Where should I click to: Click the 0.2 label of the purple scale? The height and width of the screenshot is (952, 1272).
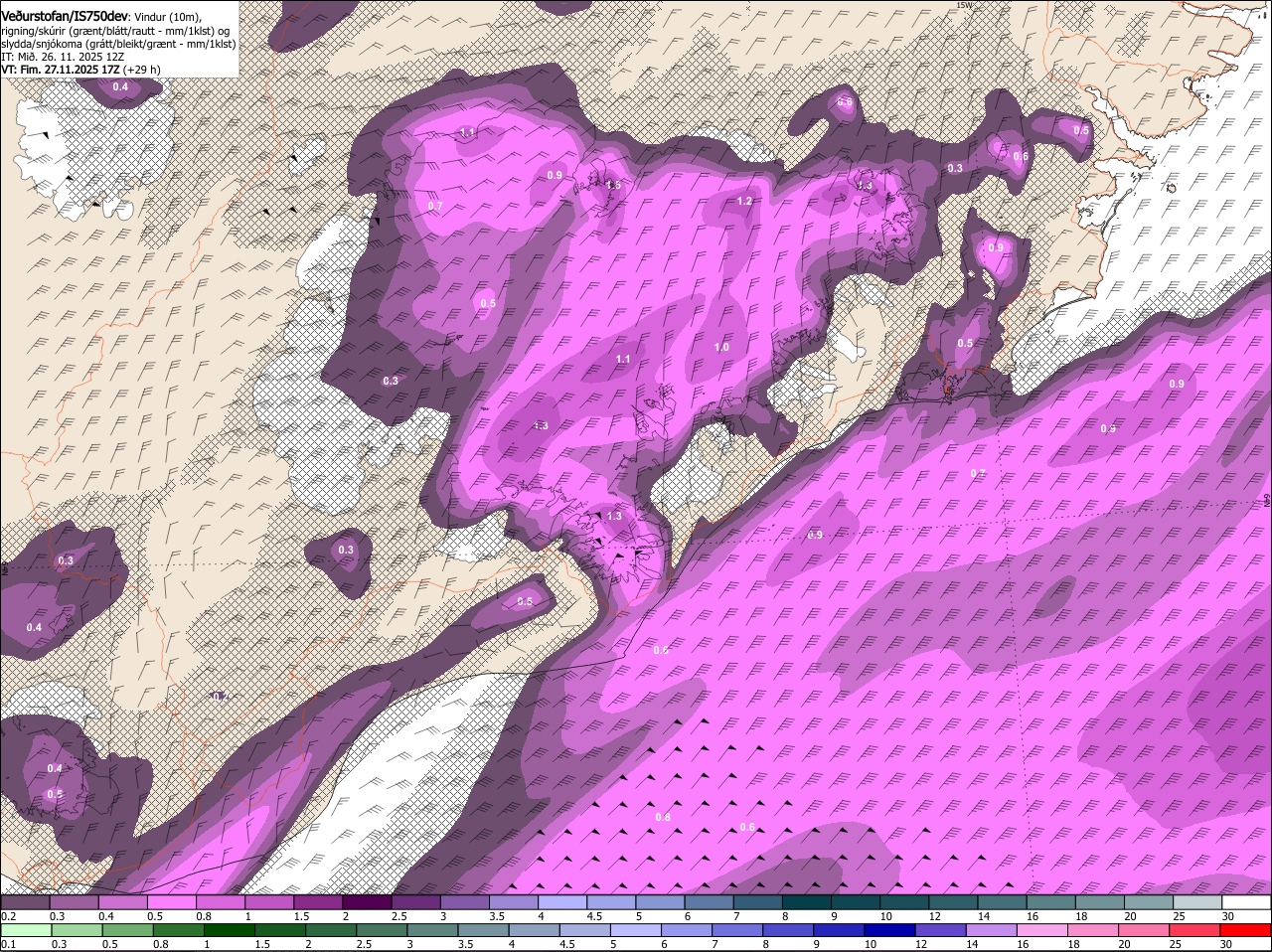click(8, 916)
